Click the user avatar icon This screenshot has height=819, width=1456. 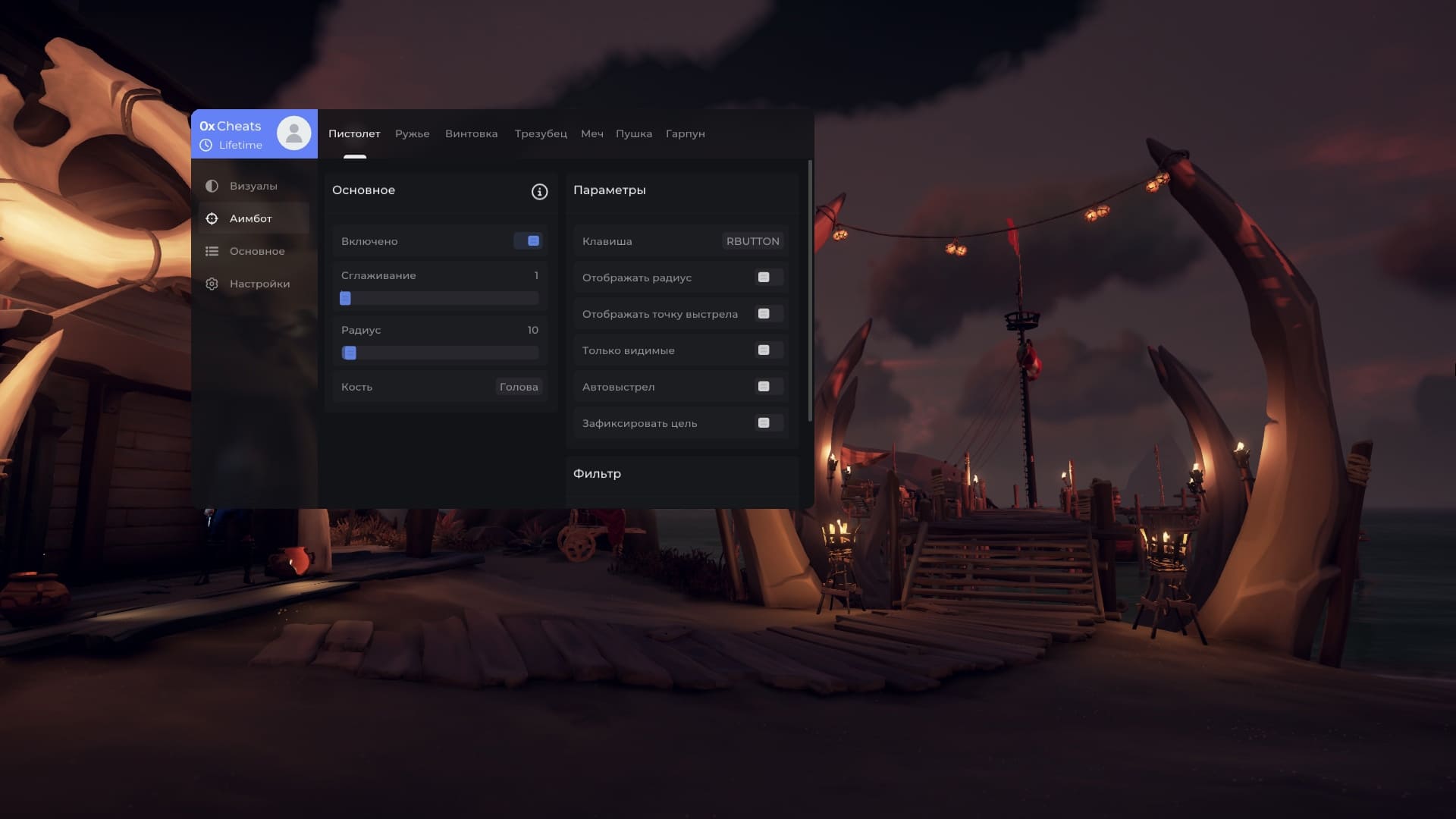[293, 133]
